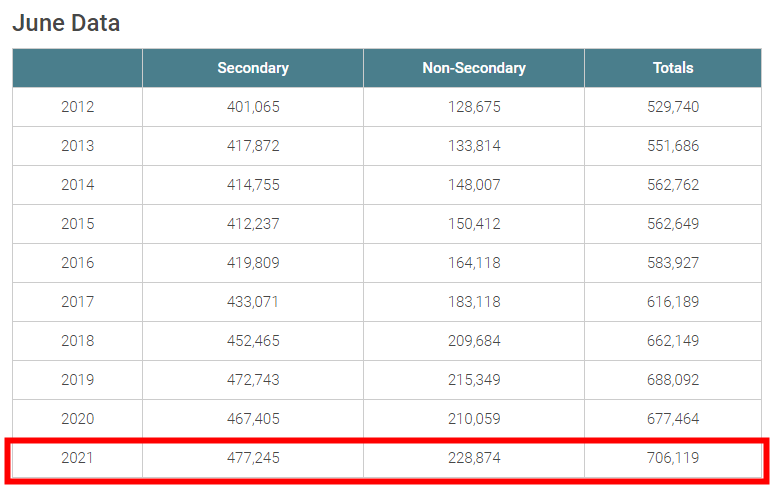Screen dimensions: 784x489
Task: Click the 2016 year cell
Action: point(78,263)
